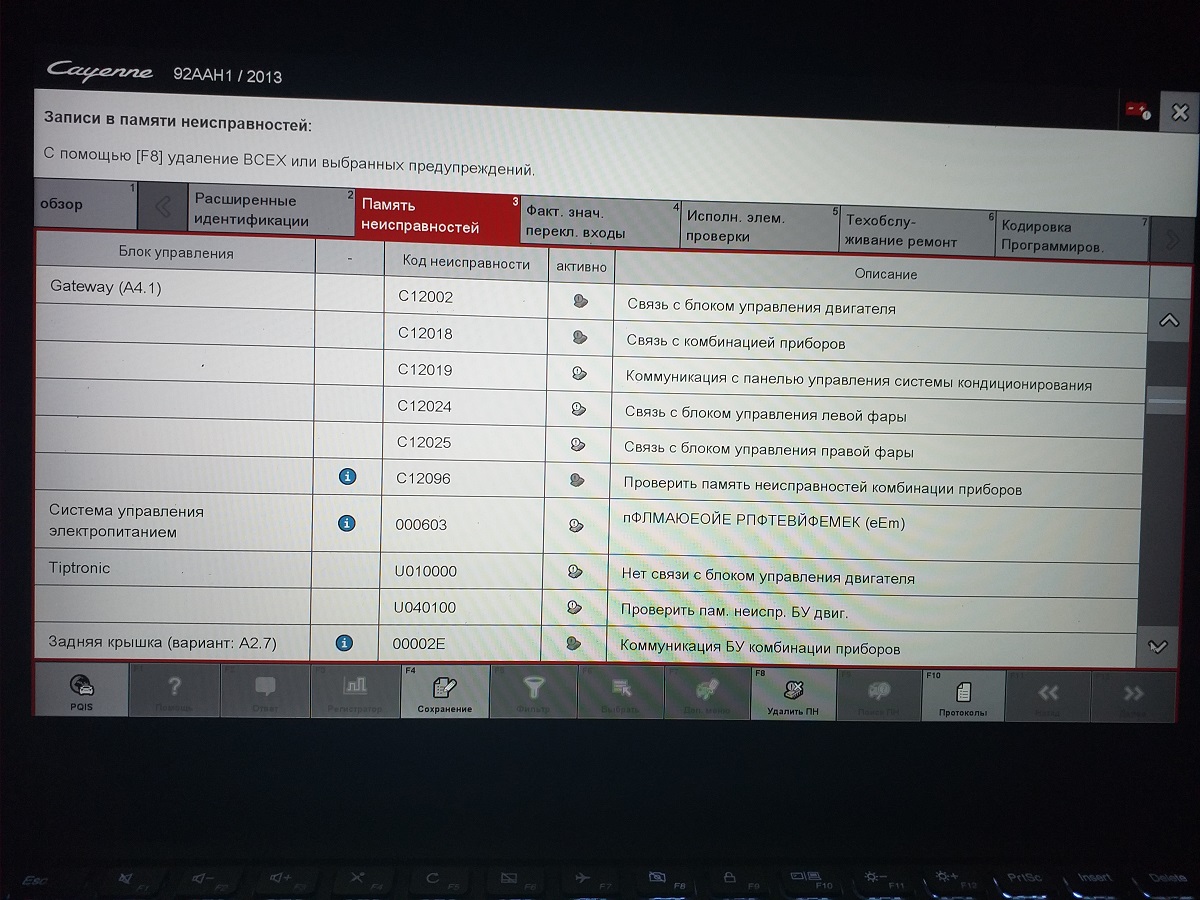
Task: Click the info icon for code 00002E
Action: (x=344, y=643)
